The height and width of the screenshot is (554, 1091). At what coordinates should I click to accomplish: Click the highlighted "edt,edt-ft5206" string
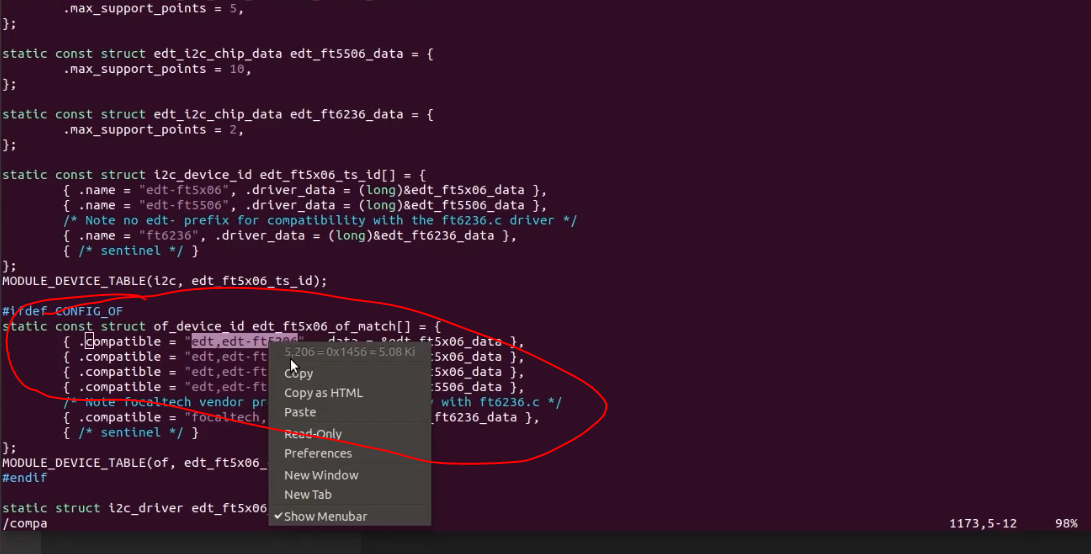tap(244, 342)
